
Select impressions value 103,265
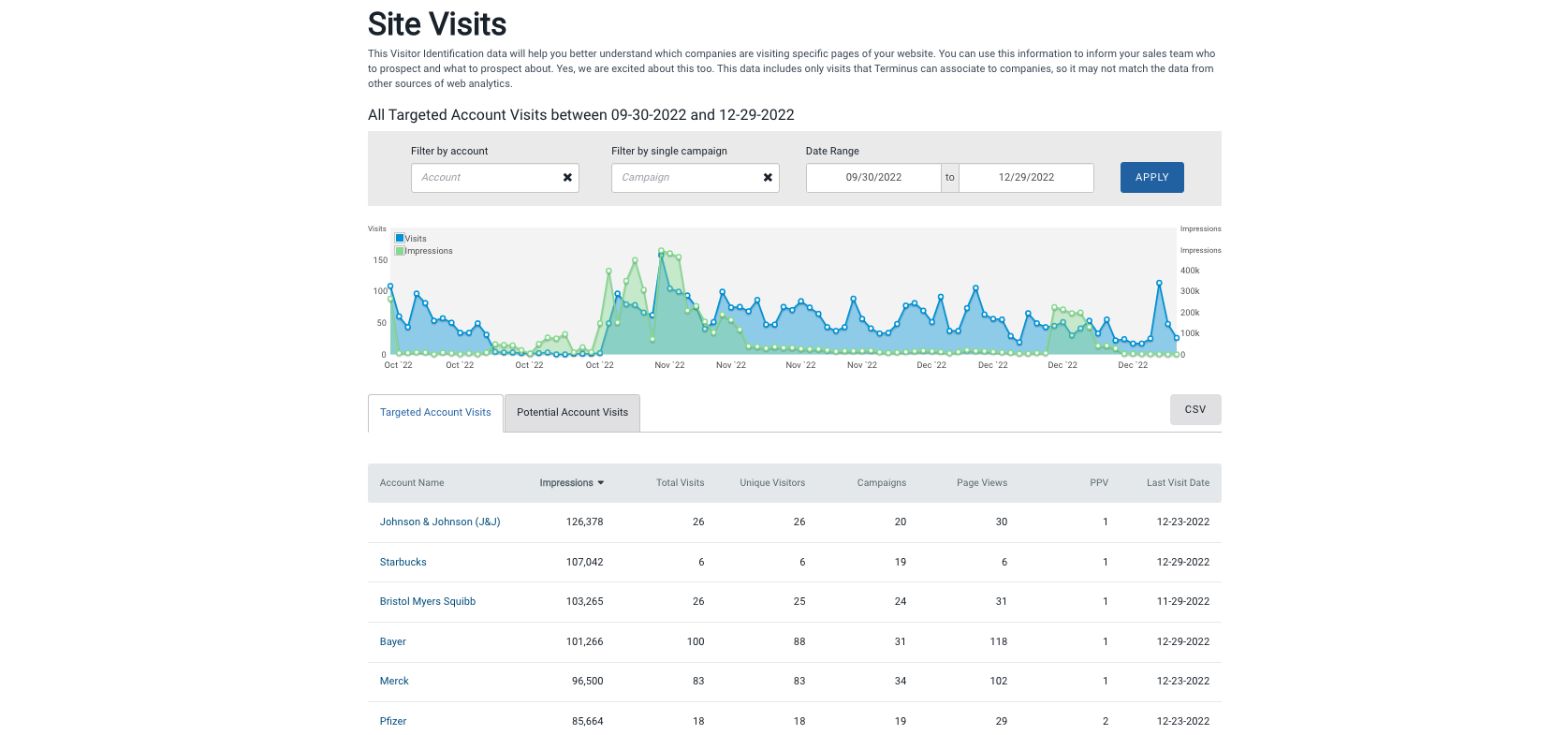click(x=584, y=602)
